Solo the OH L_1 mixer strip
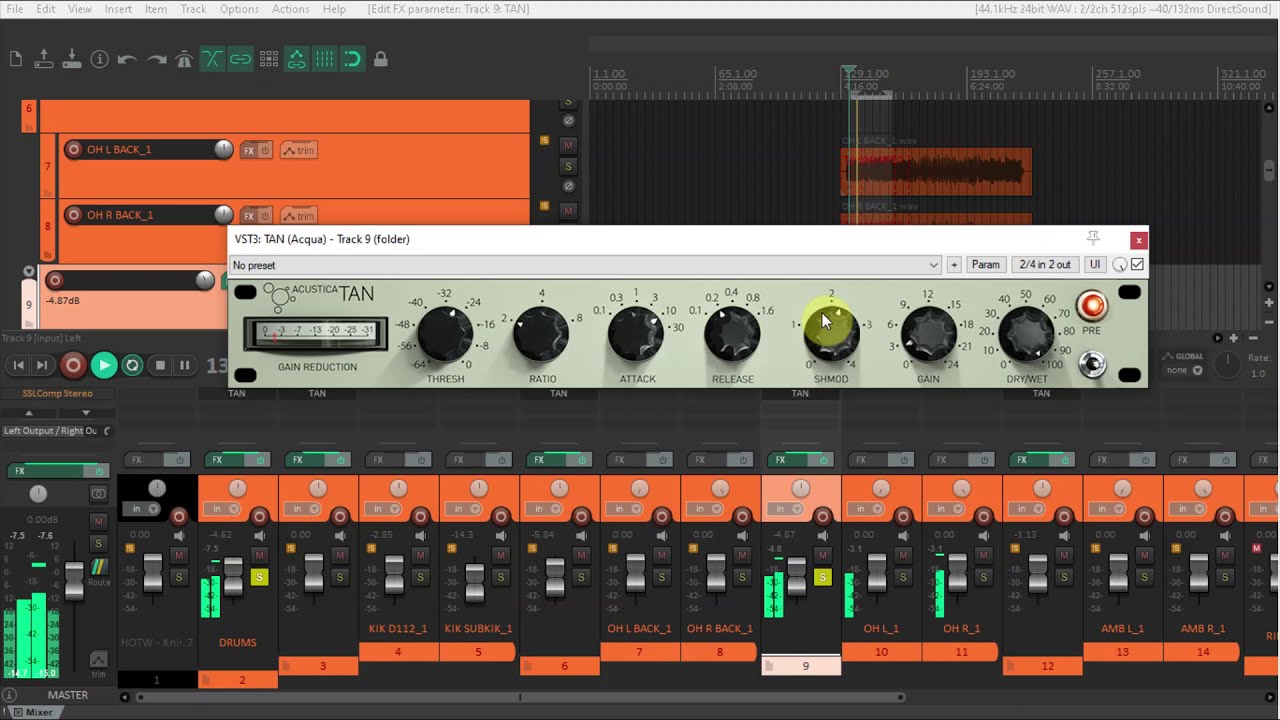 (903, 577)
